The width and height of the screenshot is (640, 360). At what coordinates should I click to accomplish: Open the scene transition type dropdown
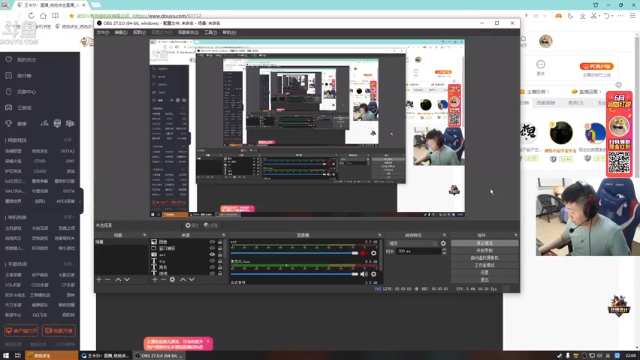pyautogui.click(x=412, y=243)
